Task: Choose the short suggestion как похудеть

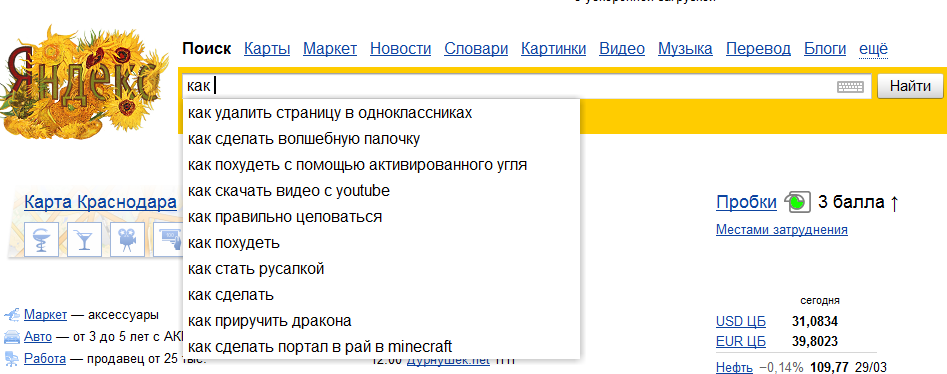Action: [382, 243]
